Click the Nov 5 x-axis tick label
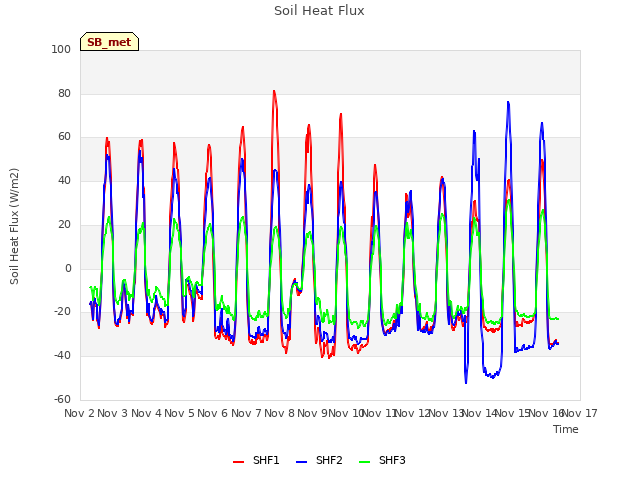The height and width of the screenshot is (480, 640). point(179,413)
